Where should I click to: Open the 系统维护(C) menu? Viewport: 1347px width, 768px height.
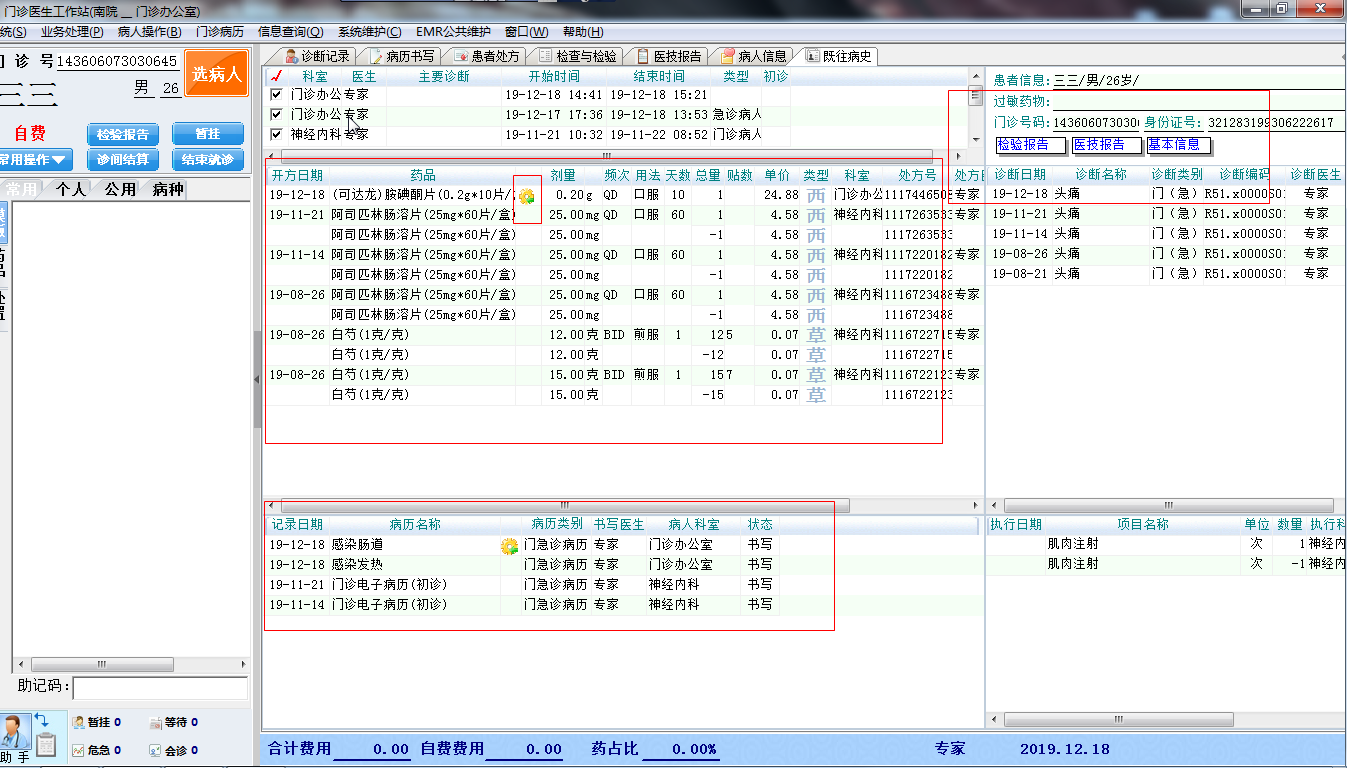pos(370,32)
